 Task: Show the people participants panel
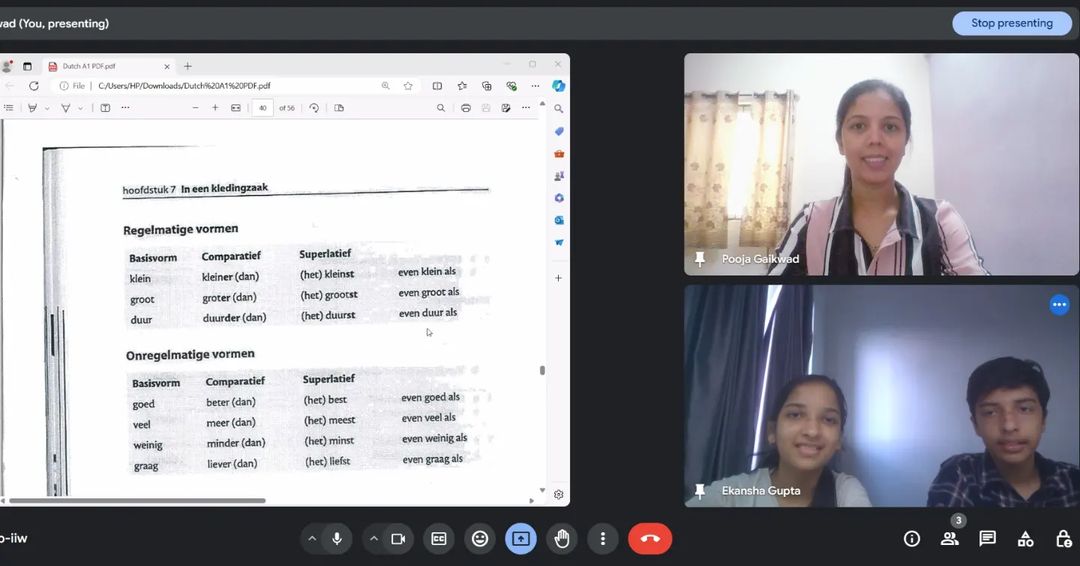(950, 538)
